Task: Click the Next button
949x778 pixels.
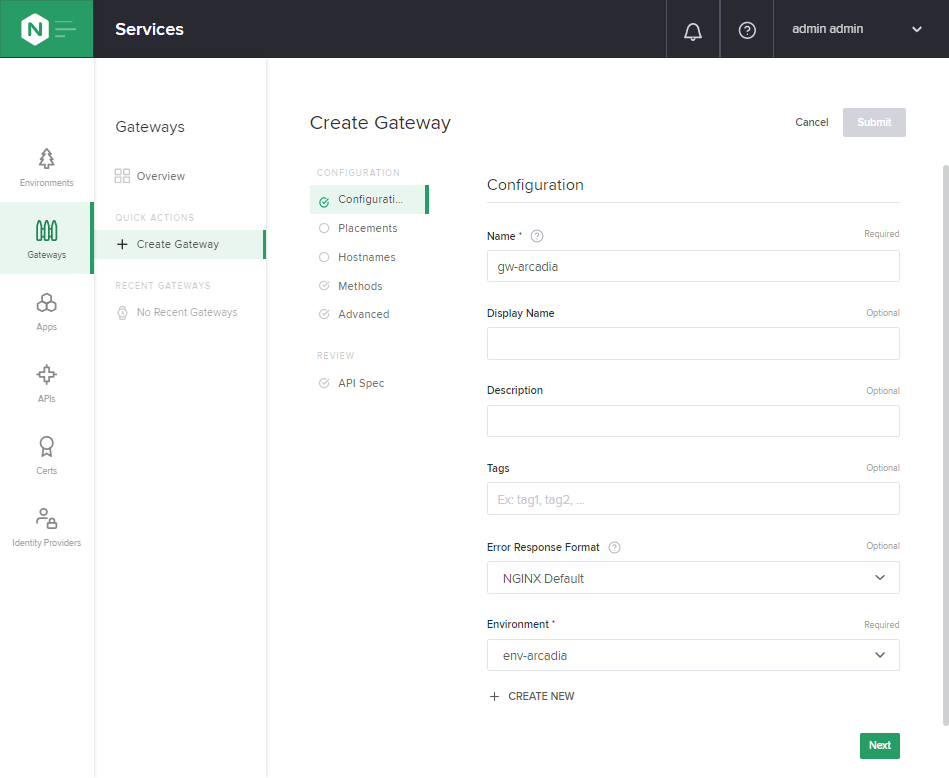Action: (879, 745)
